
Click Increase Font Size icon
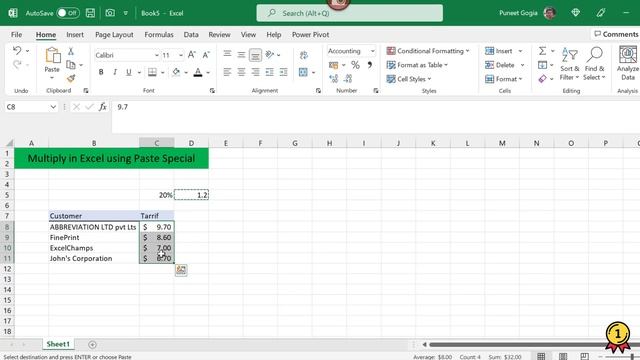[191, 55]
